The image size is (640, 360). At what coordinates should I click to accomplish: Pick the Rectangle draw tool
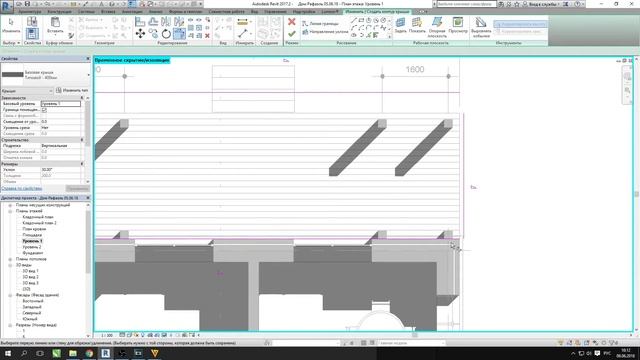pos(361,20)
